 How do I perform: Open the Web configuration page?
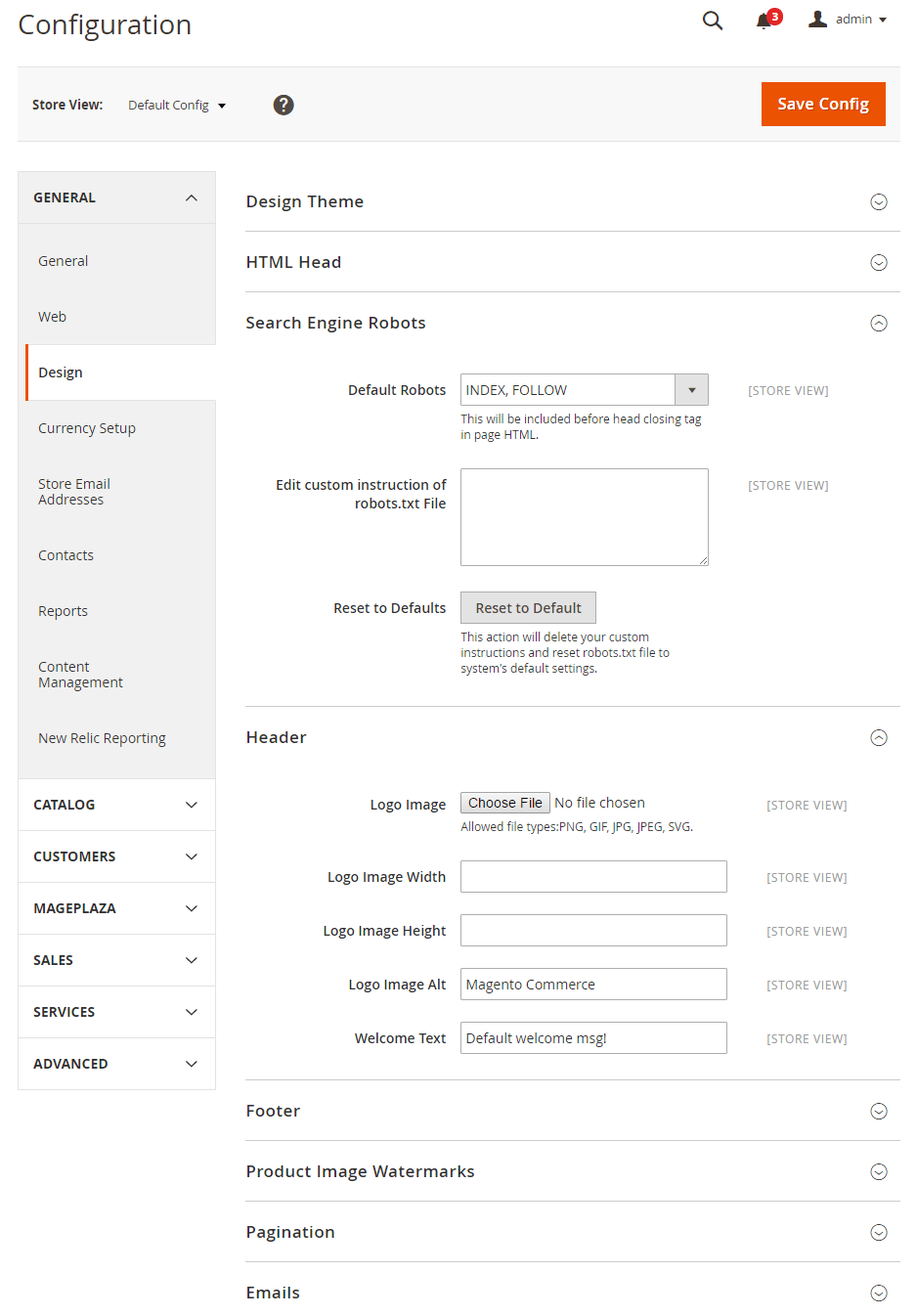(x=52, y=316)
